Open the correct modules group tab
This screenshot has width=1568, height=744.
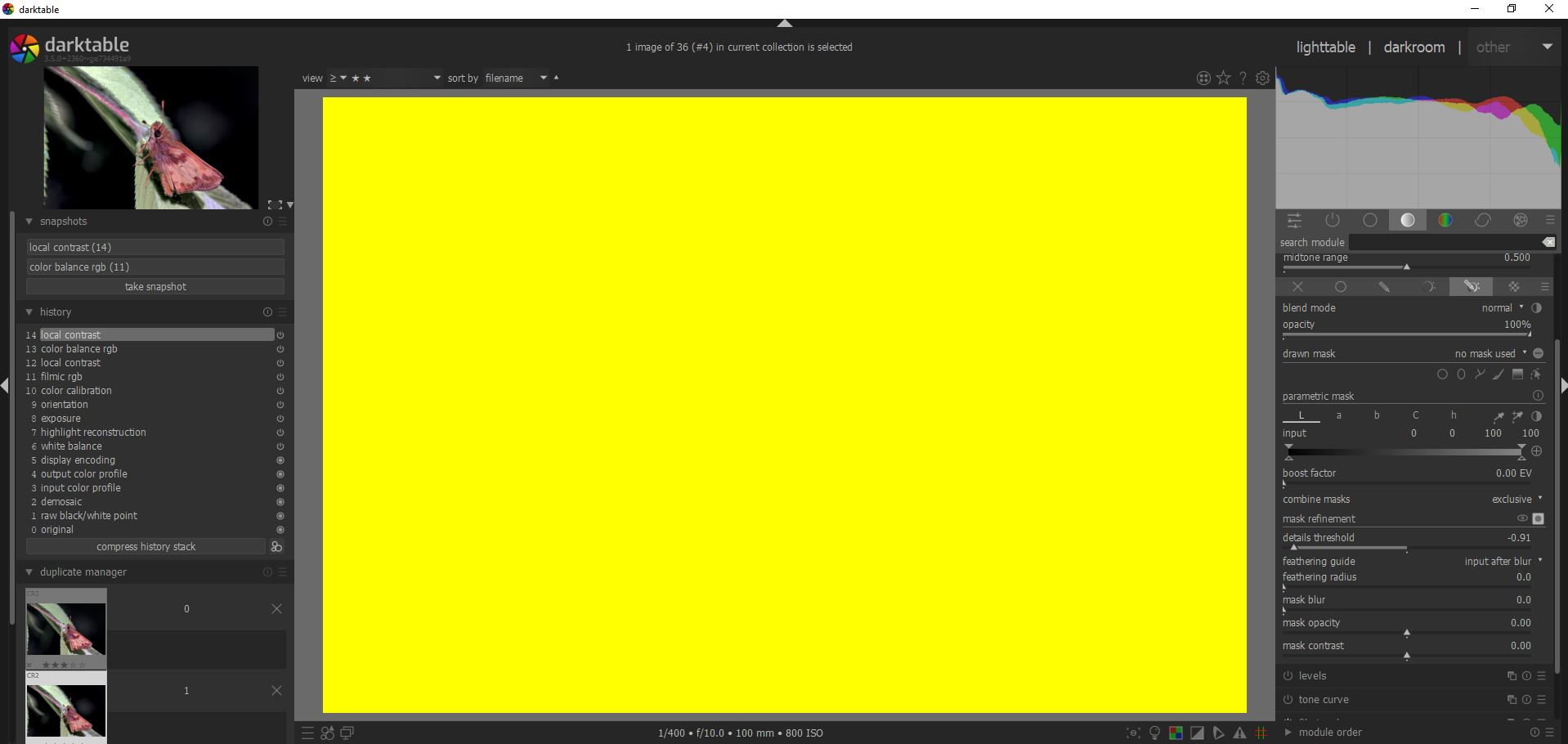pos(1483,221)
